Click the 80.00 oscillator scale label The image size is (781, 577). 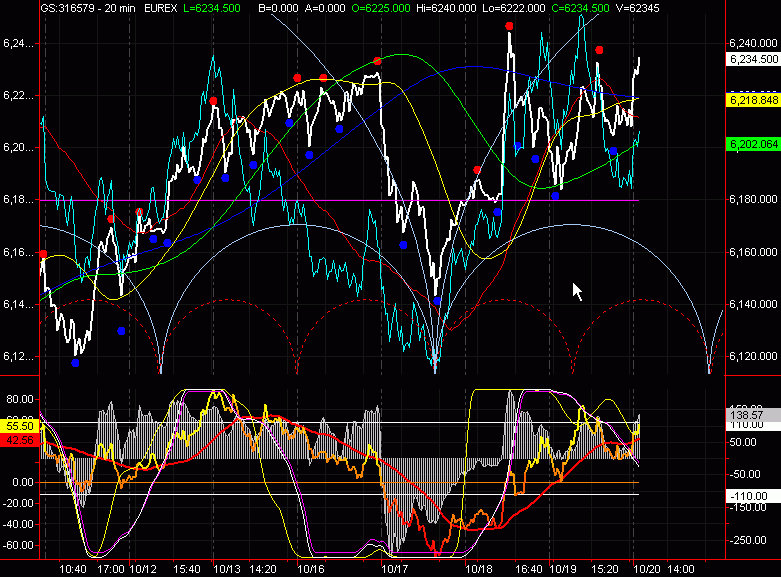pyautogui.click(x=20, y=399)
